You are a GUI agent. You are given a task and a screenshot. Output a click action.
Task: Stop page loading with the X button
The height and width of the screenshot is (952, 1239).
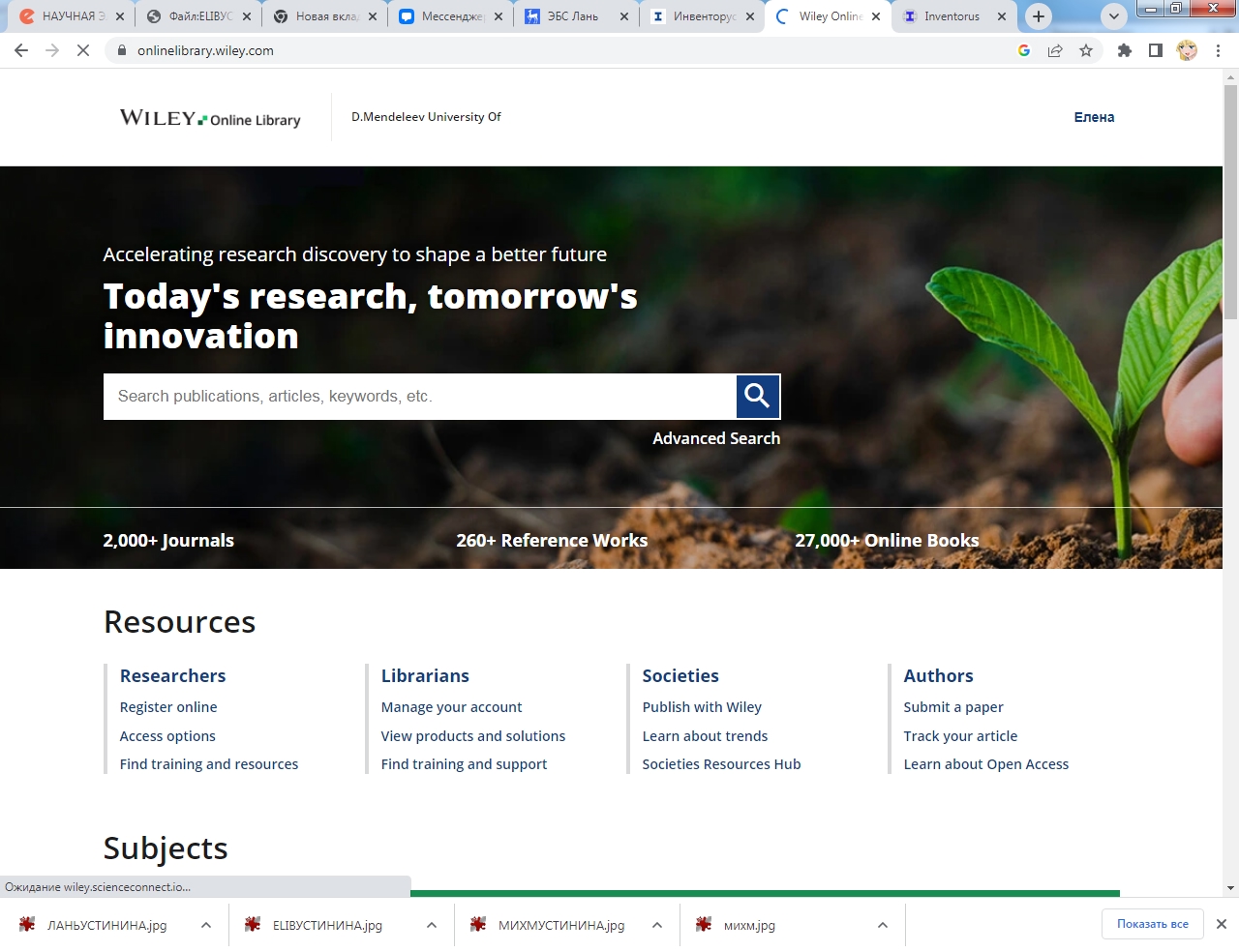pyautogui.click(x=83, y=50)
